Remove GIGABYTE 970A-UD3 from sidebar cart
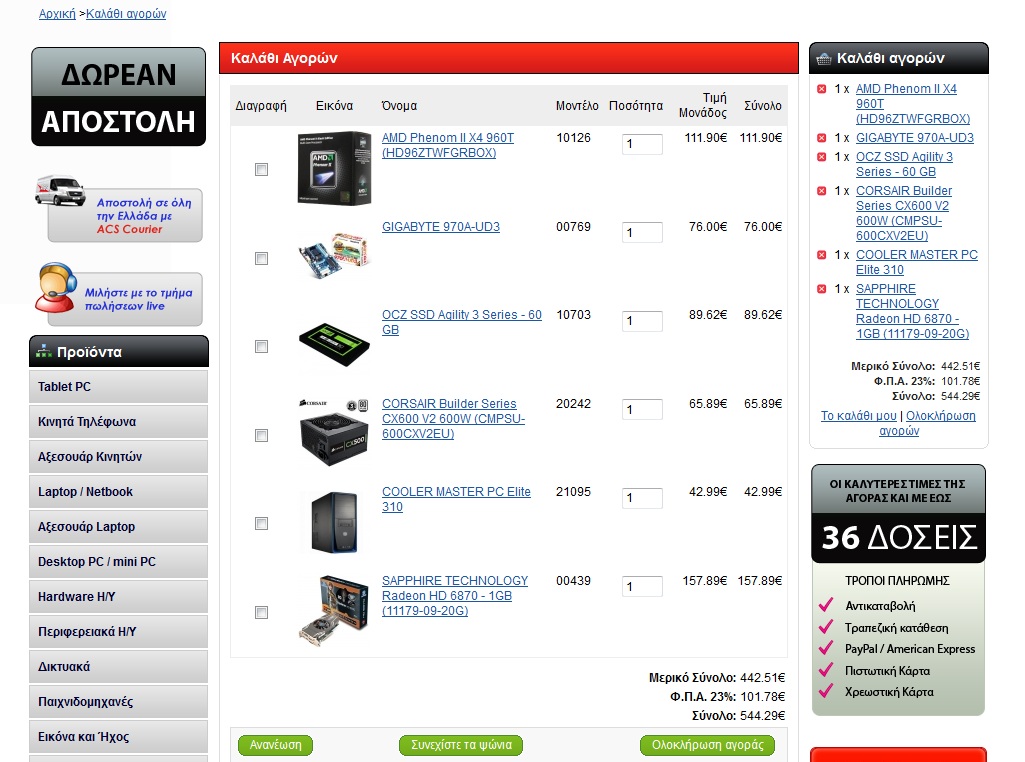The image size is (1025, 762). pyautogui.click(x=822, y=138)
